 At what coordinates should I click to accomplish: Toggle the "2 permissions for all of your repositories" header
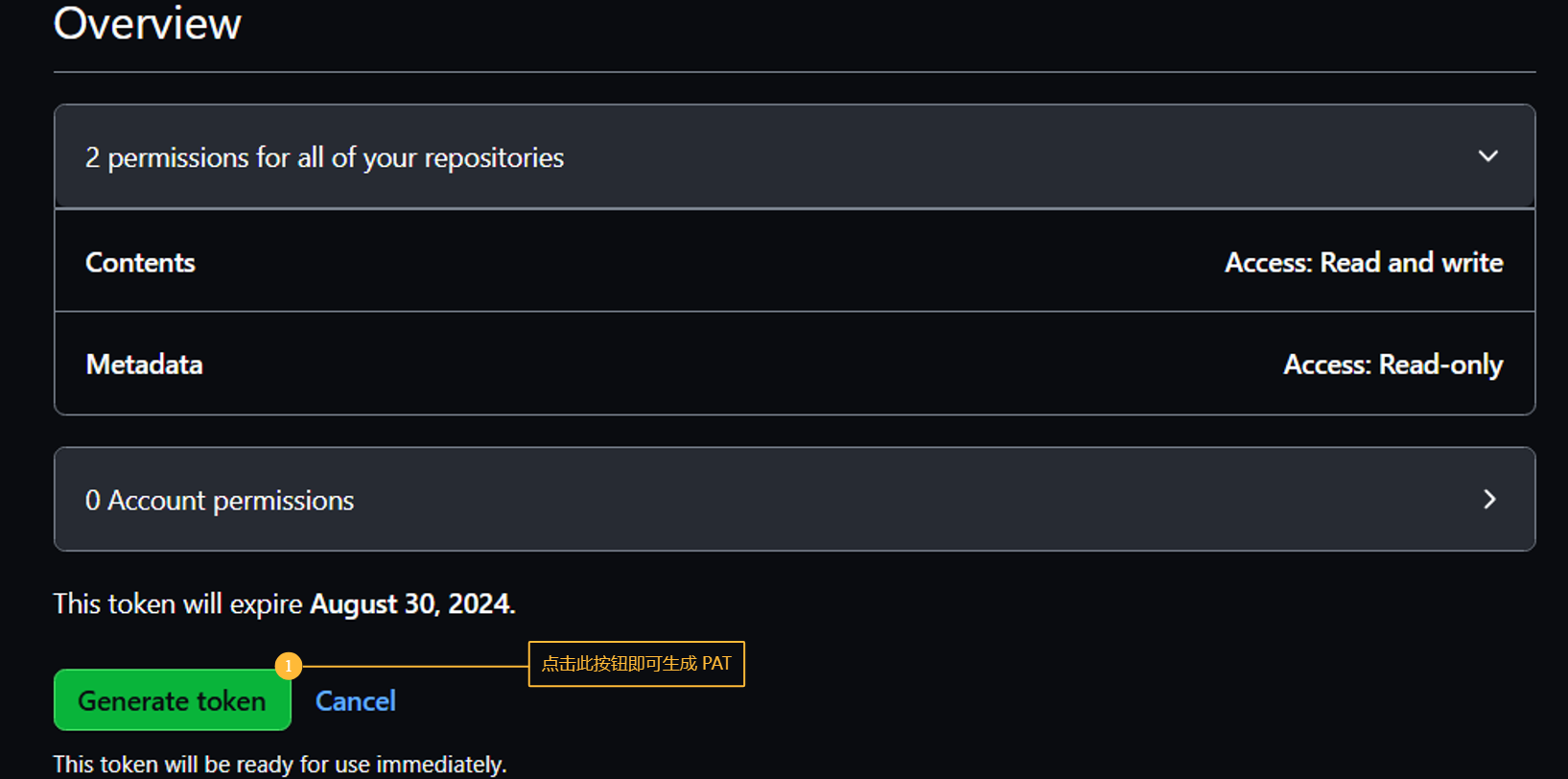tap(324, 157)
